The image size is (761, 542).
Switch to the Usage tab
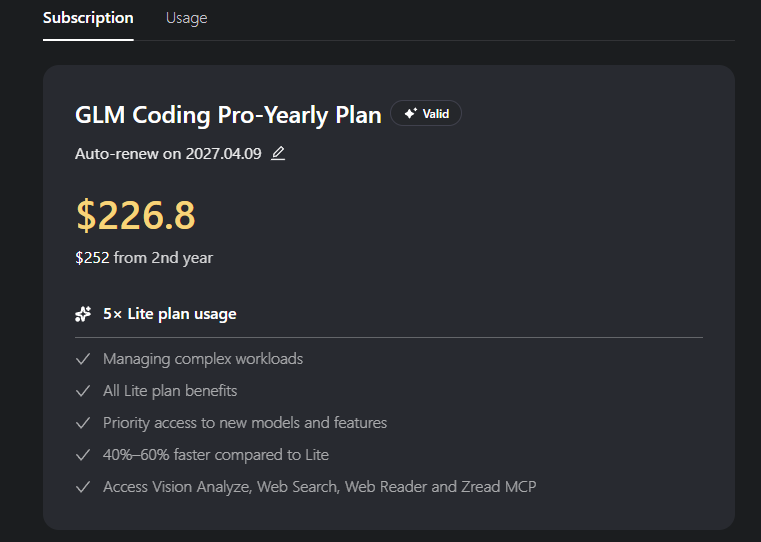click(186, 18)
